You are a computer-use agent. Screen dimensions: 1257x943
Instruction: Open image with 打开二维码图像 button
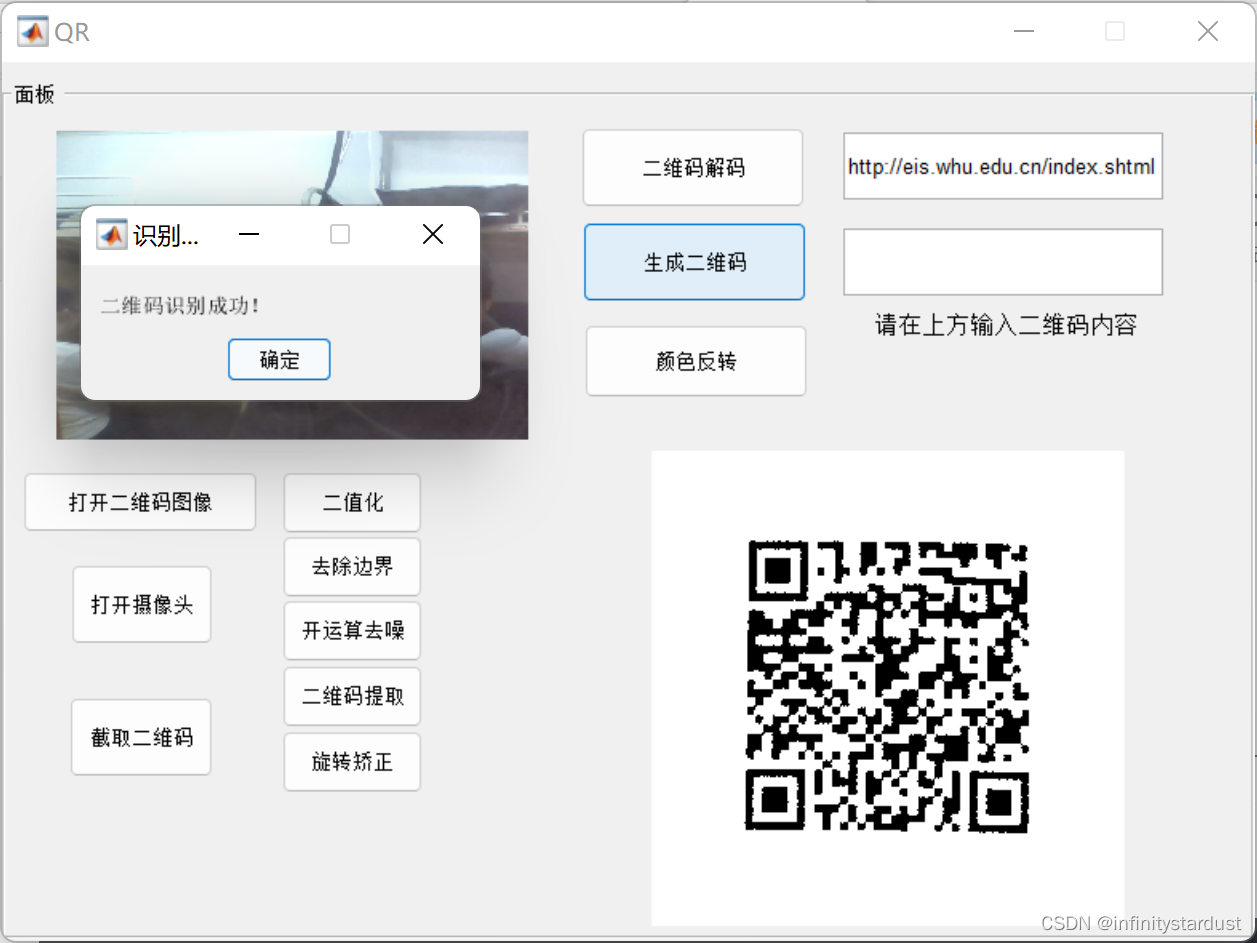pyautogui.click(x=140, y=502)
